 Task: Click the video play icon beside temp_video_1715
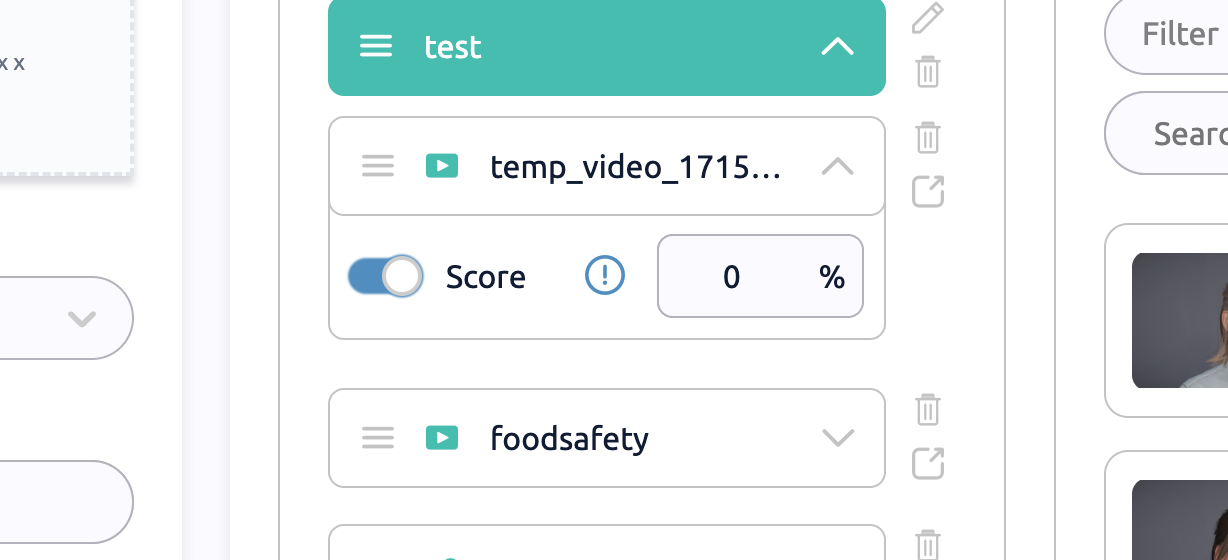[x=442, y=166]
